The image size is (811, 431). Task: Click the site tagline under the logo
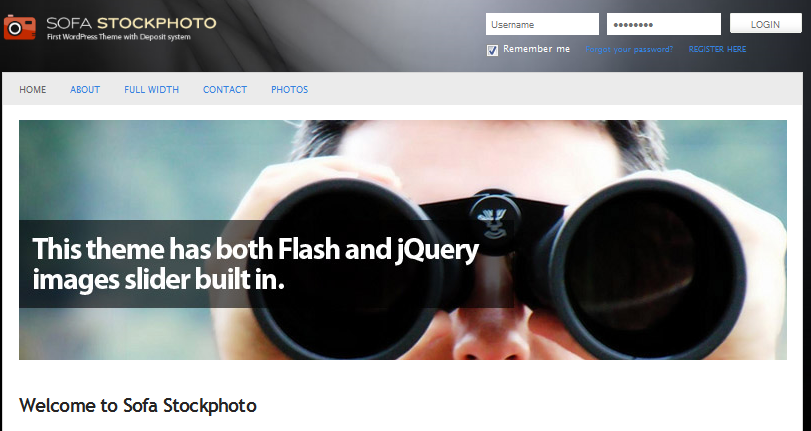[x=118, y=37]
